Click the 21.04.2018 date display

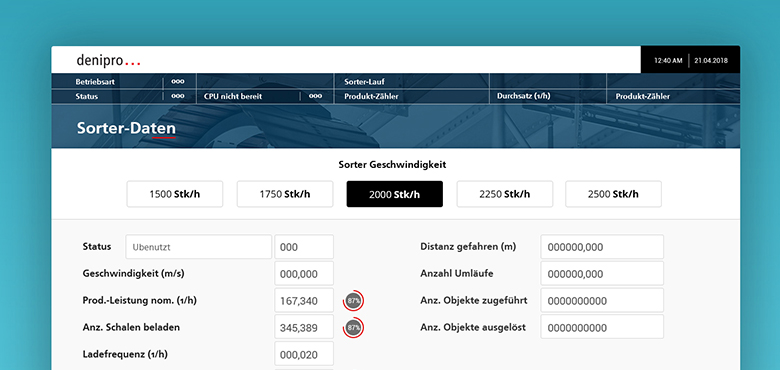click(x=711, y=61)
